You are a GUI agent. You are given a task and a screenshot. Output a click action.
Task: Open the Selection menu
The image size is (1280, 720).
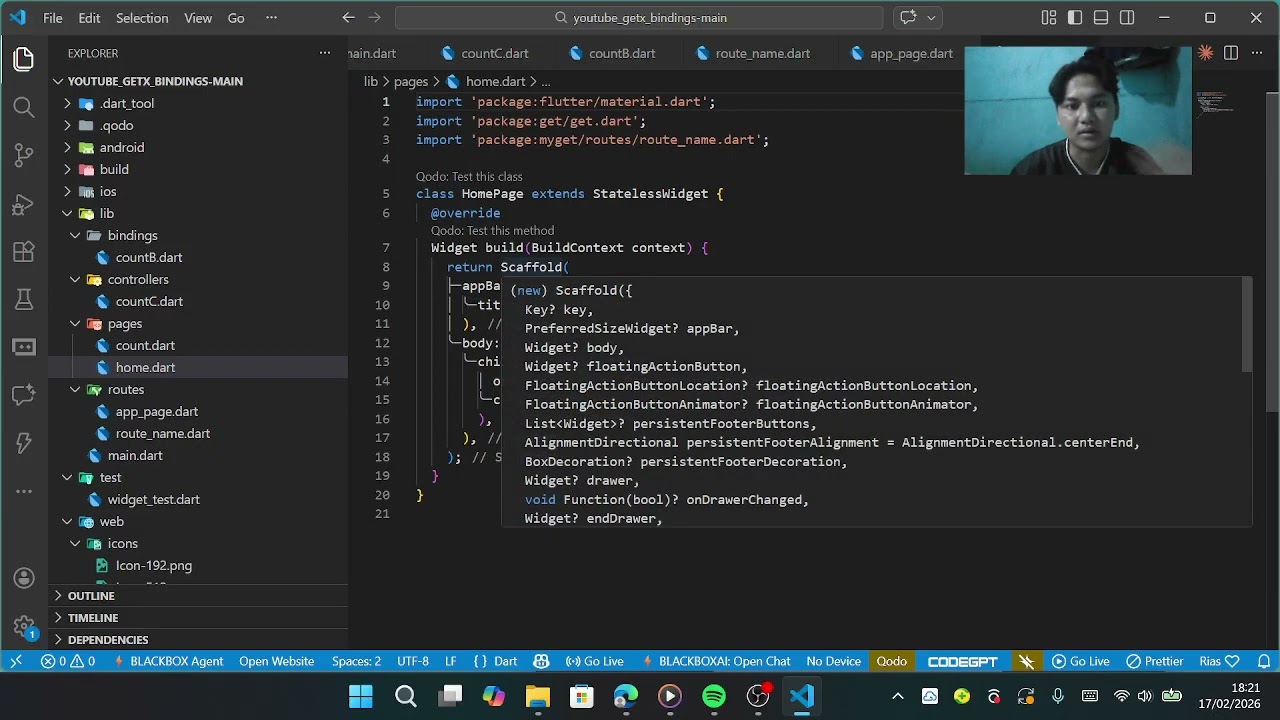click(142, 18)
